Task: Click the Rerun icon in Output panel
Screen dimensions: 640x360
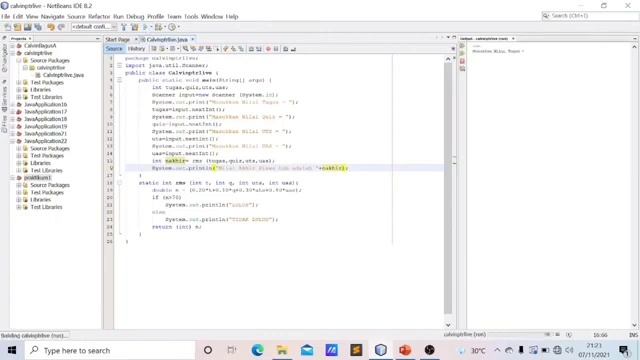Action: pyautogui.click(x=462, y=46)
